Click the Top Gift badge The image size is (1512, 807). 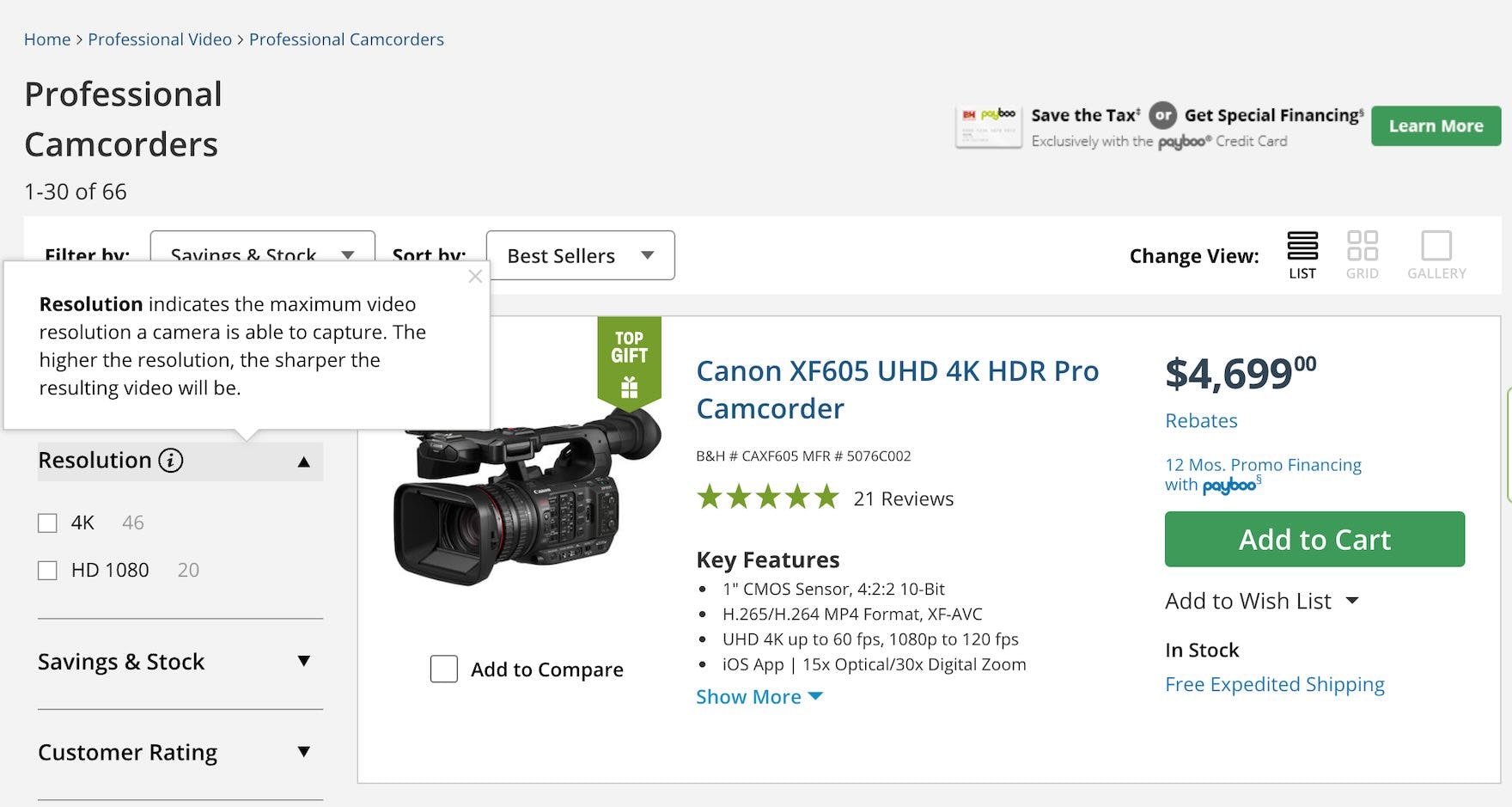coord(629,361)
